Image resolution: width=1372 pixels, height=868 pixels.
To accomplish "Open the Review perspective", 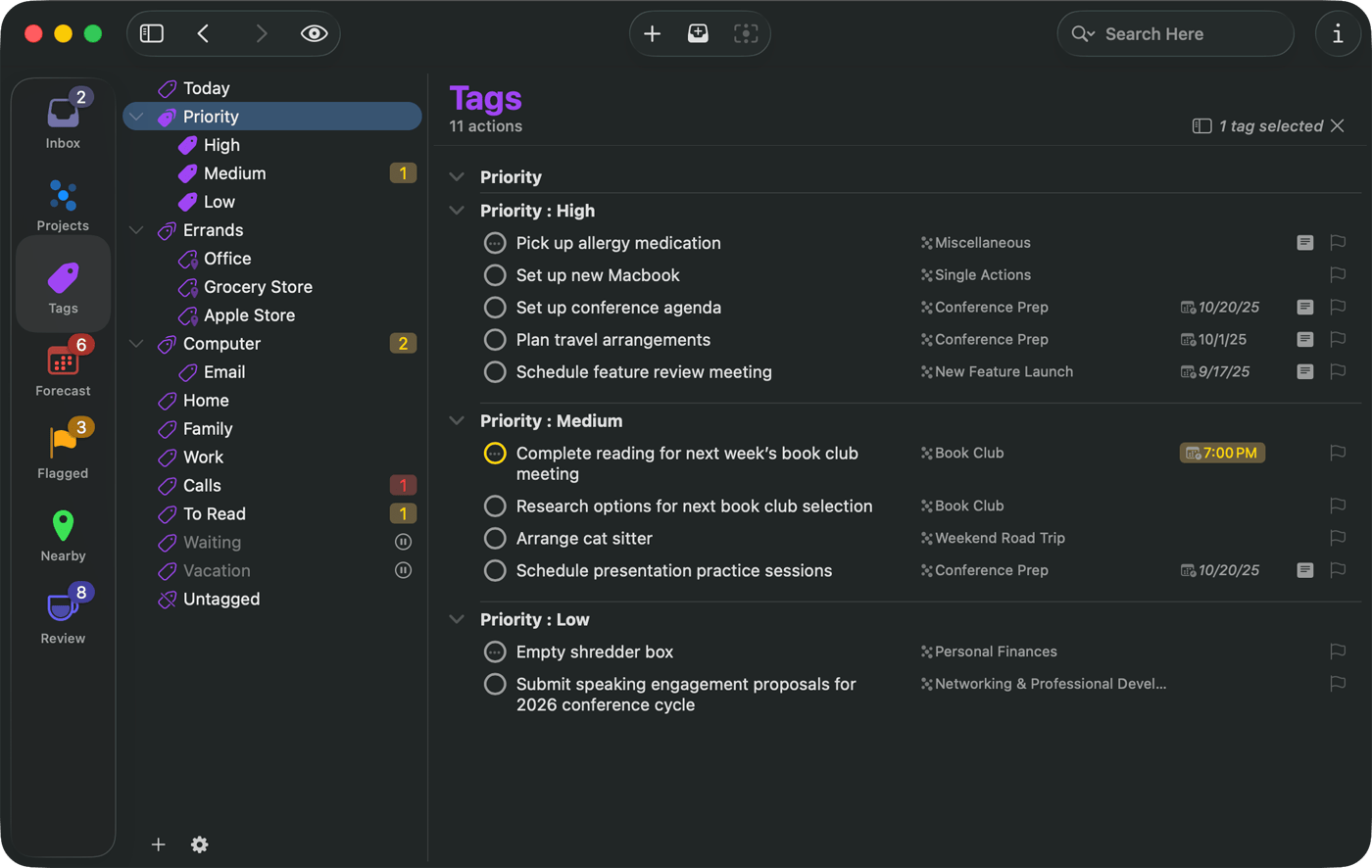I will (63, 615).
